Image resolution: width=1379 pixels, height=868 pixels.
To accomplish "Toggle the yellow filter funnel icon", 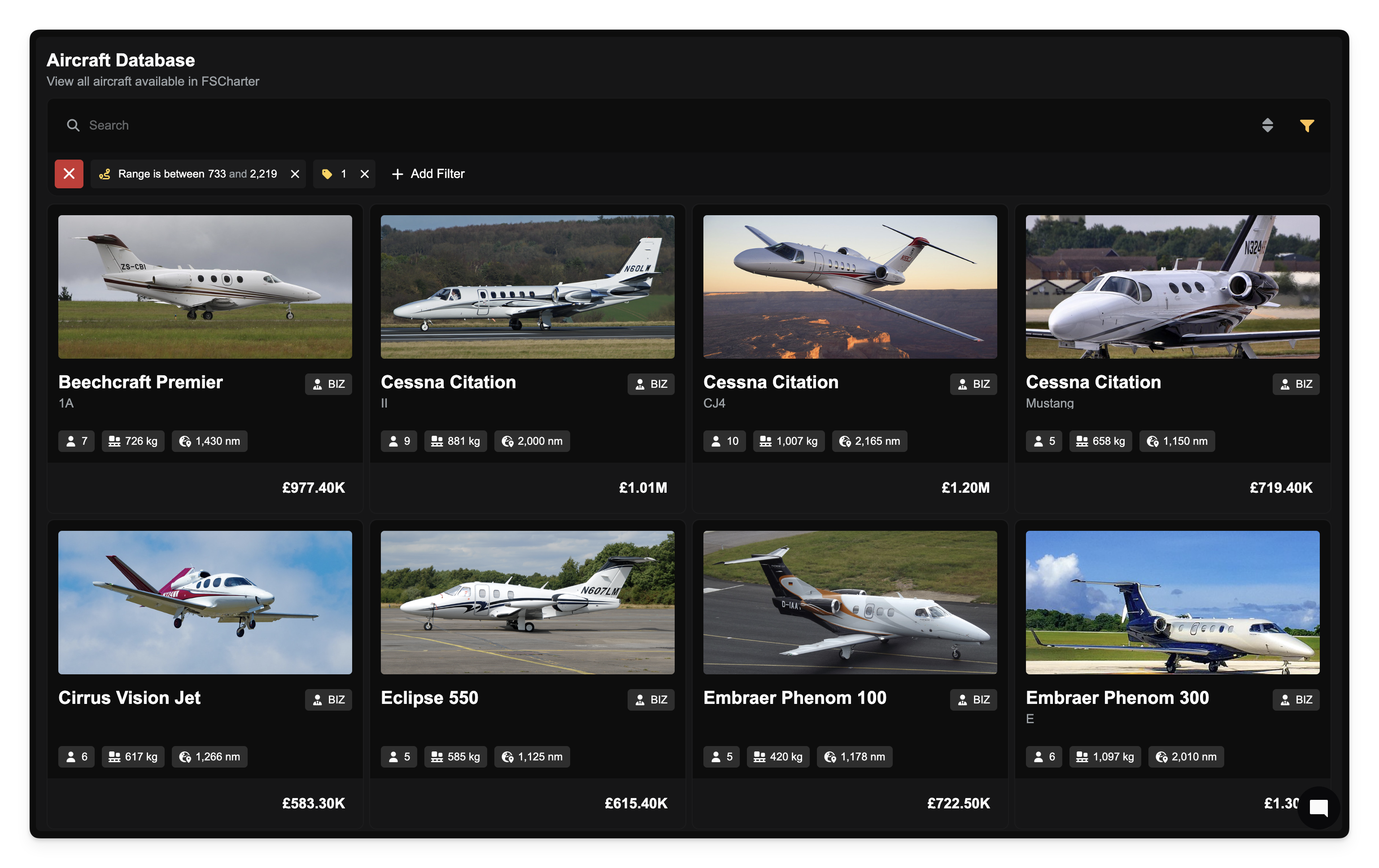I will click(1306, 125).
